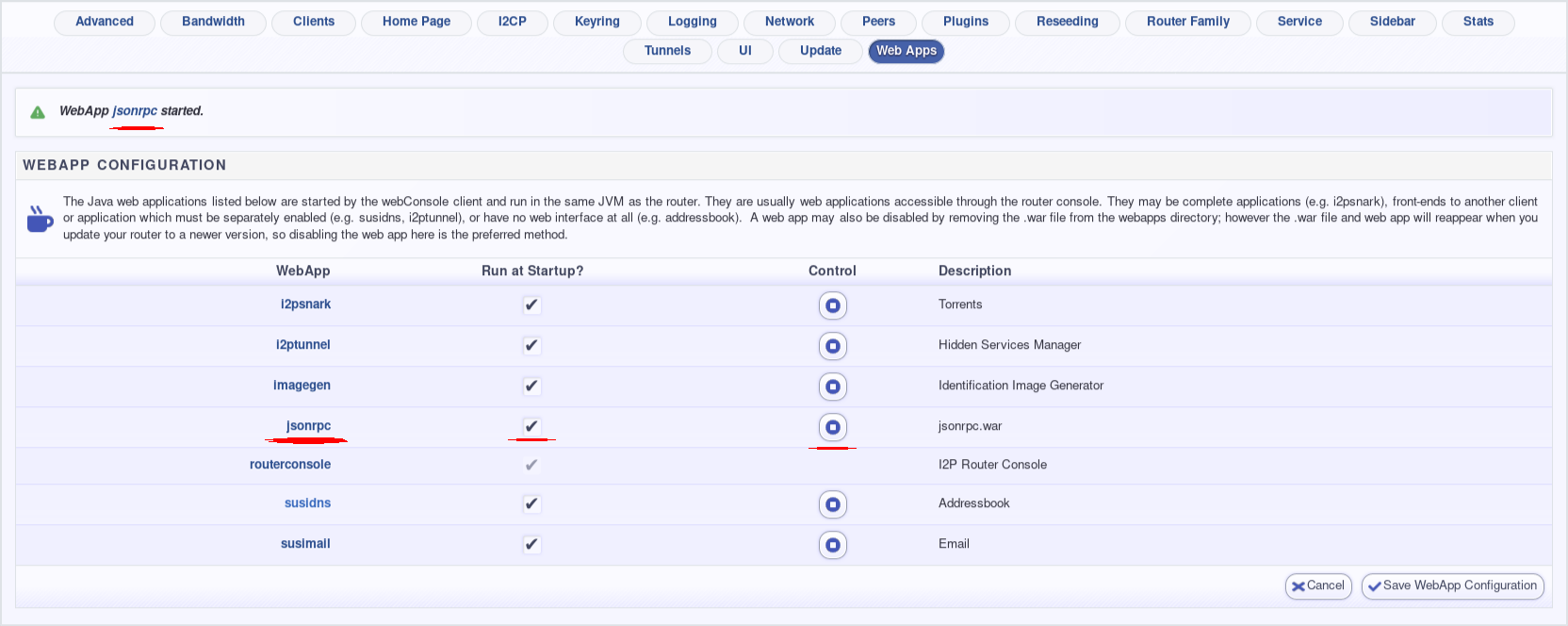Toggle susidns run at startup checkbox
1568x626 pixels.
point(531,503)
